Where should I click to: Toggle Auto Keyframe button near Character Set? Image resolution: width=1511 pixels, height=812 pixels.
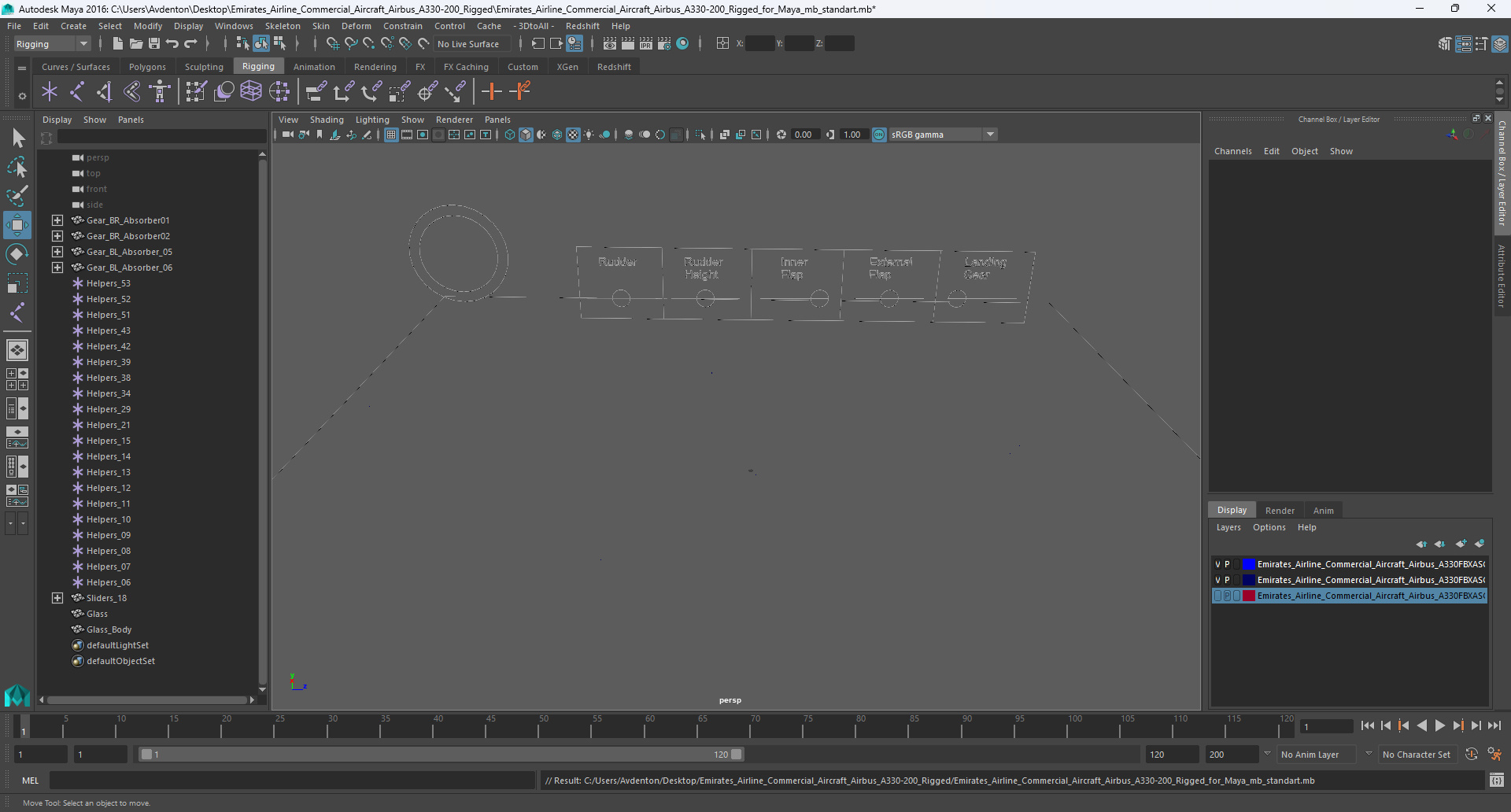coord(1472,754)
